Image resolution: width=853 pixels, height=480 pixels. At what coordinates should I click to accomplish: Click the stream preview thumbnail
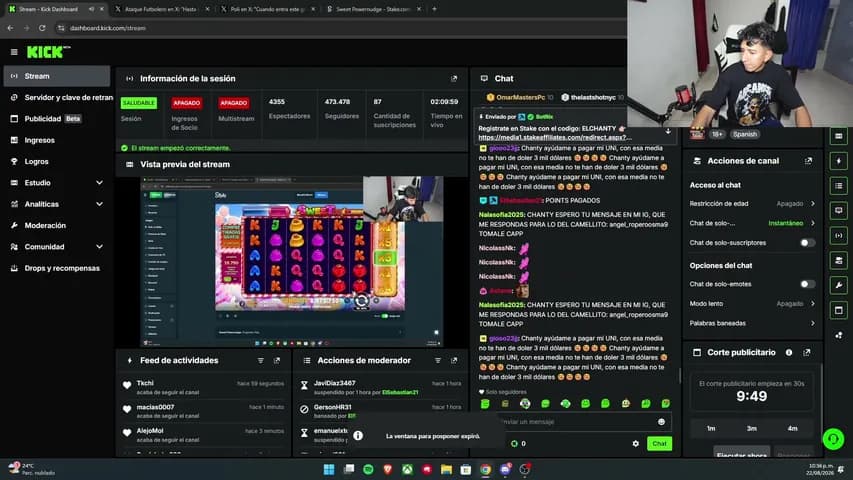coord(292,261)
